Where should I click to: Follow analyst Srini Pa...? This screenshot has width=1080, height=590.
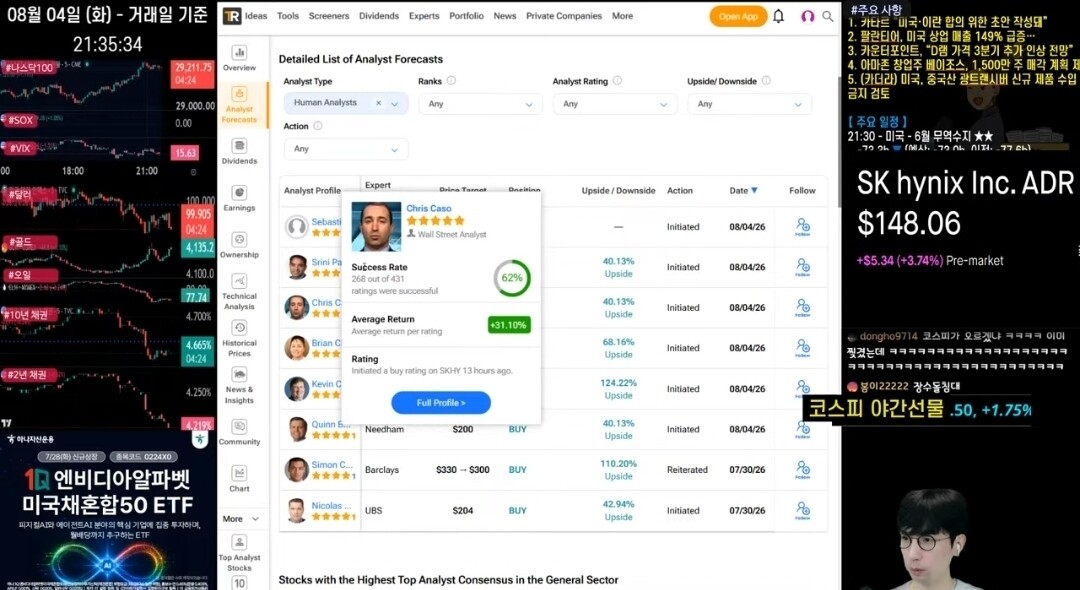(802, 267)
